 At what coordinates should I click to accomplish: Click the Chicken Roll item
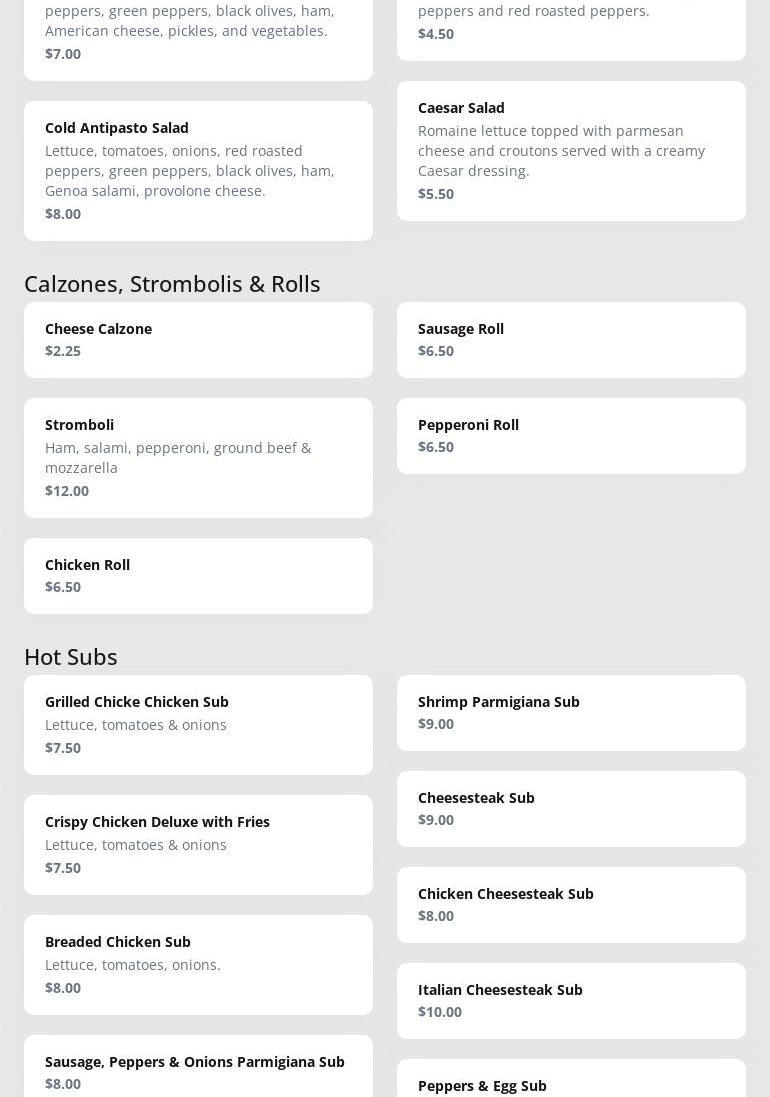198,575
